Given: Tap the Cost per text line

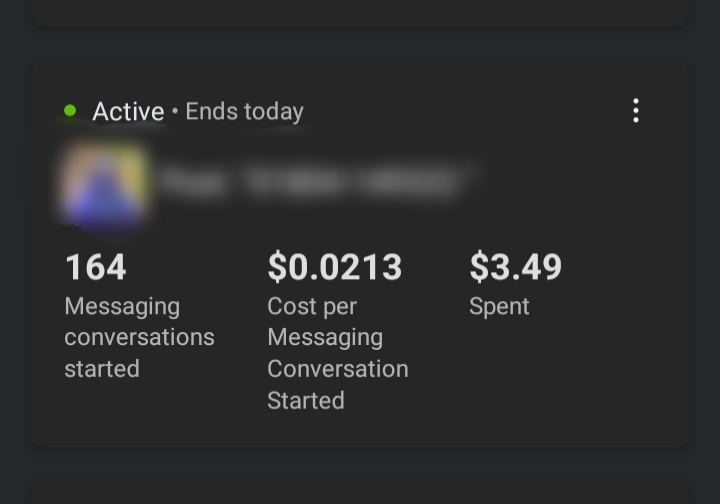Looking at the screenshot, I should click(x=312, y=306).
